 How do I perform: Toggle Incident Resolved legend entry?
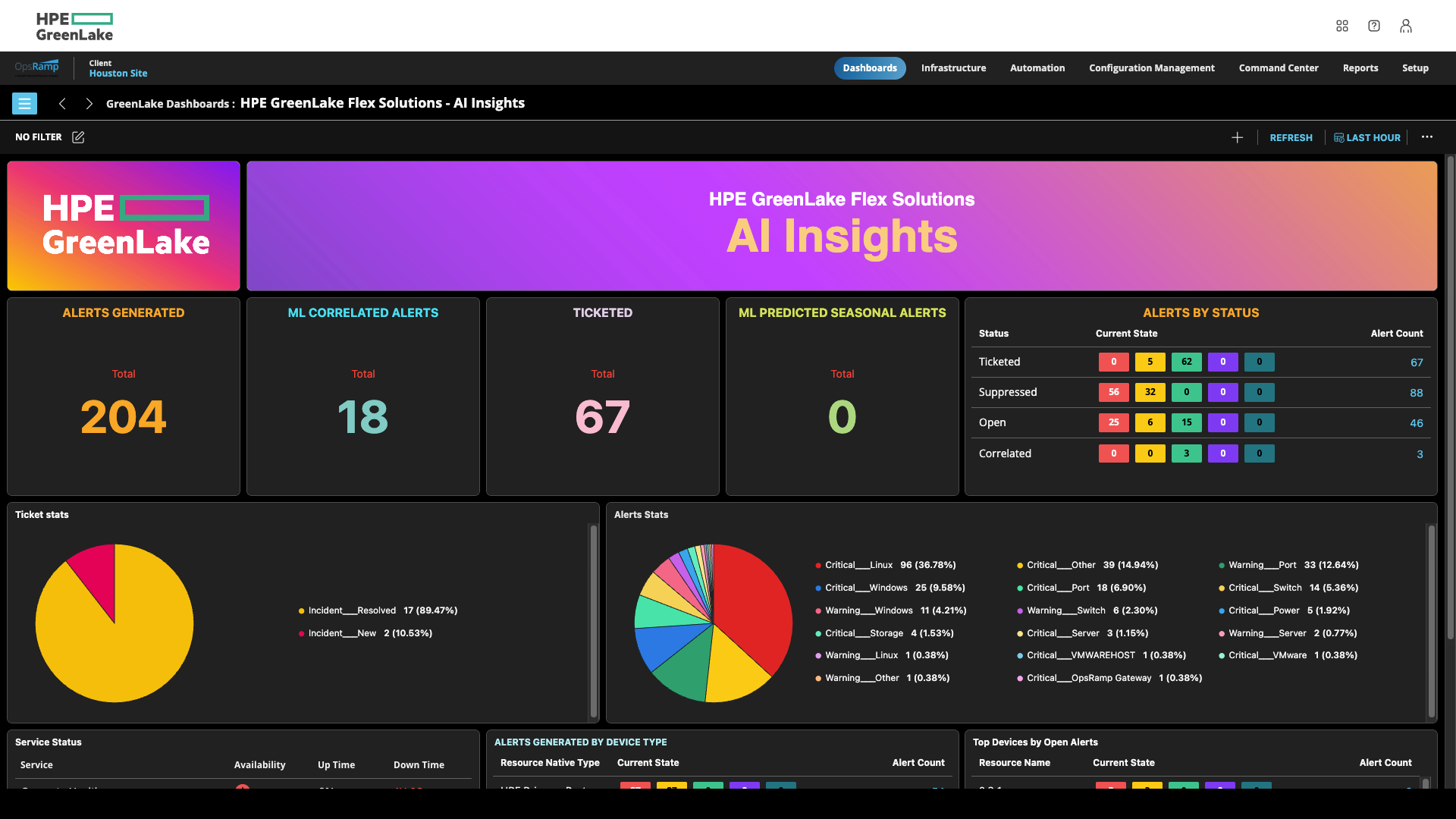(378, 610)
